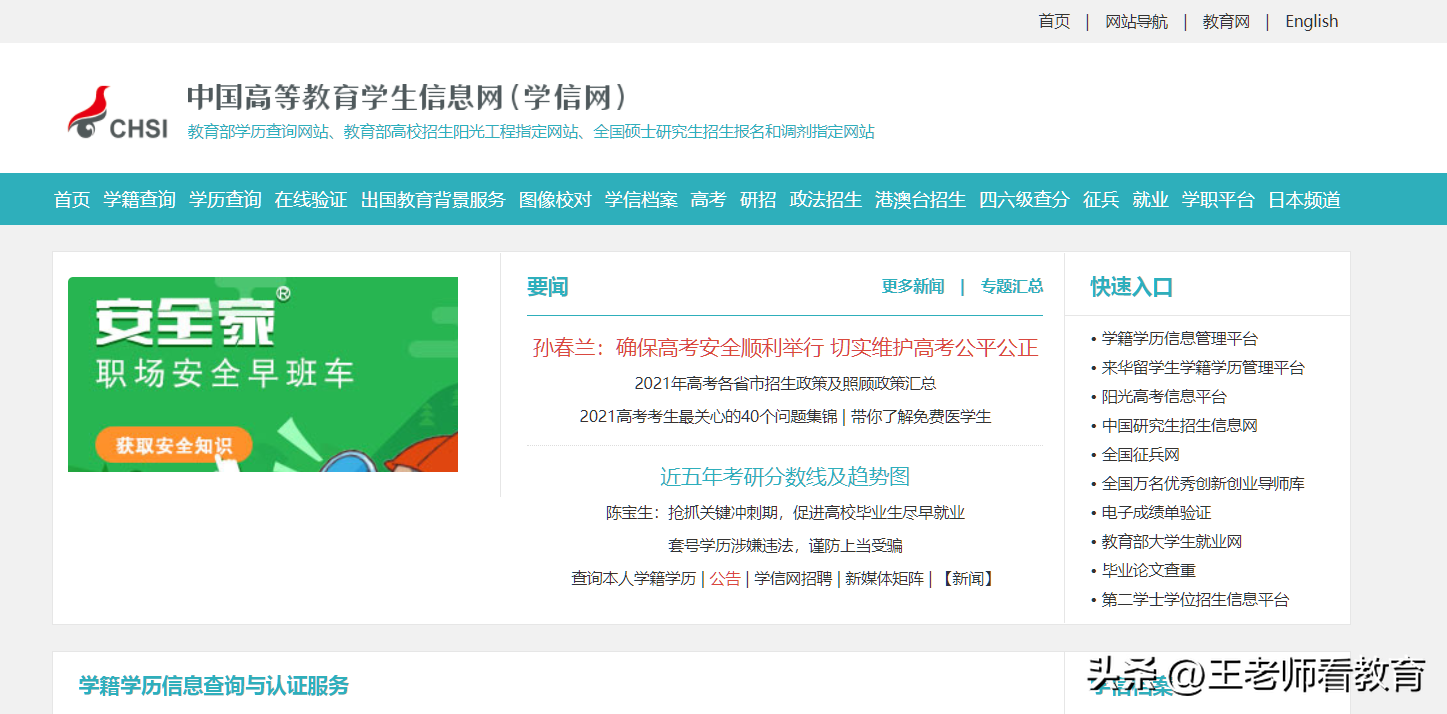Screen dimensions: 1447x714
Task: Open 陈宝生：抢抓关键冲刺期 article
Action: point(785,513)
